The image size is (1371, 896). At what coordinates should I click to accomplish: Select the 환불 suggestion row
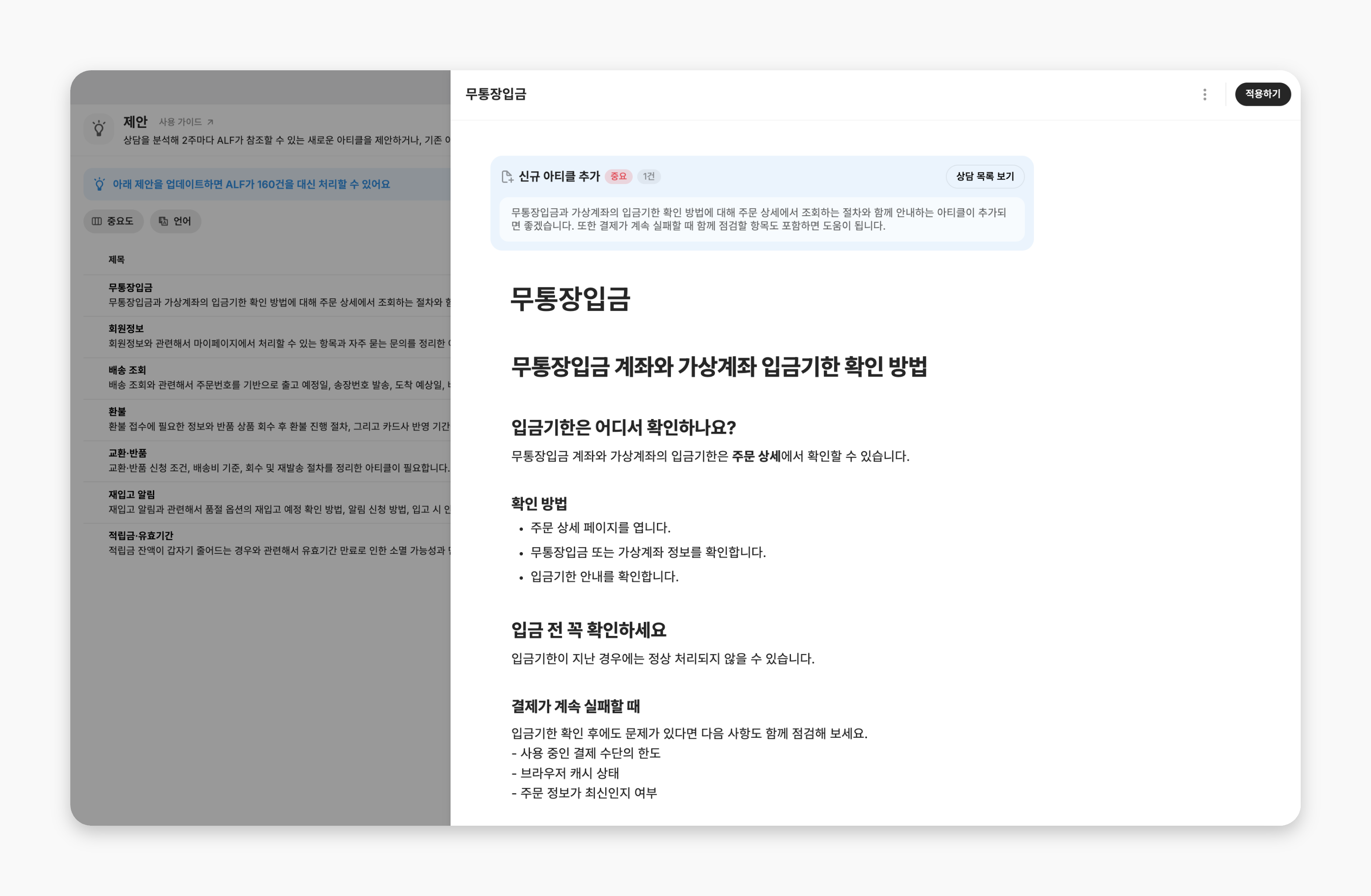click(267, 419)
